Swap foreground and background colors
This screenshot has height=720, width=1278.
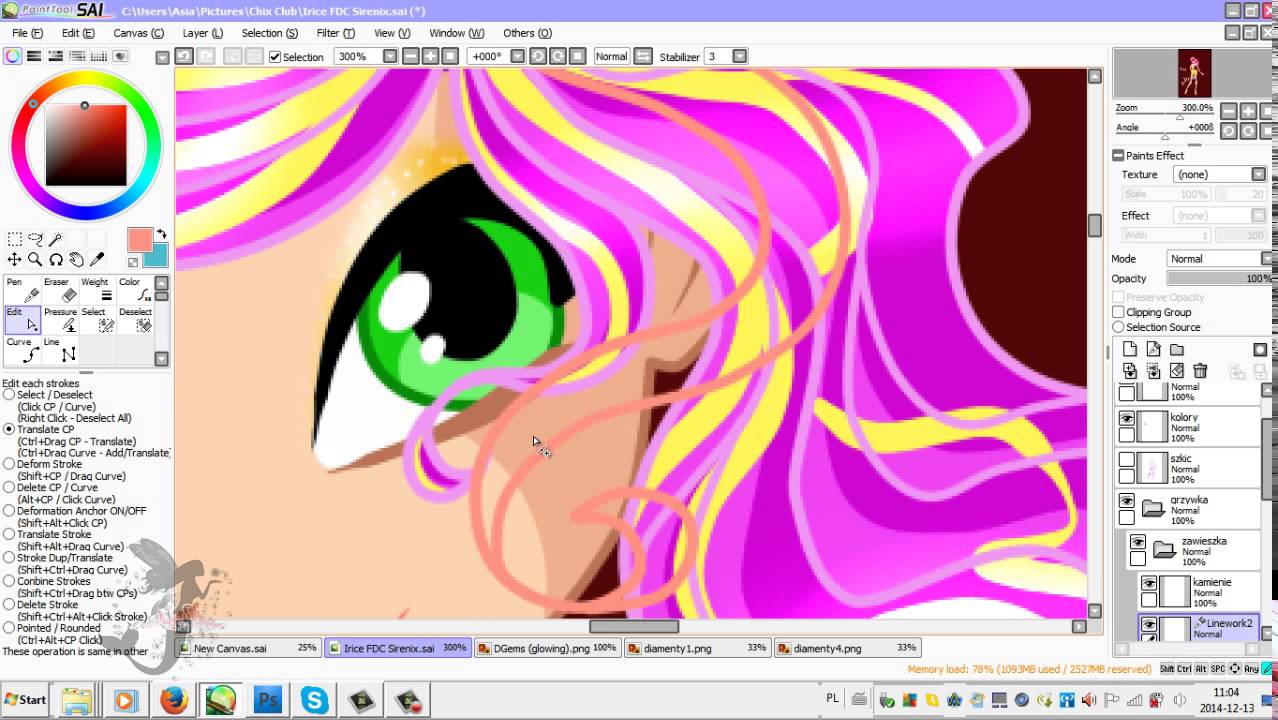coord(161,234)
